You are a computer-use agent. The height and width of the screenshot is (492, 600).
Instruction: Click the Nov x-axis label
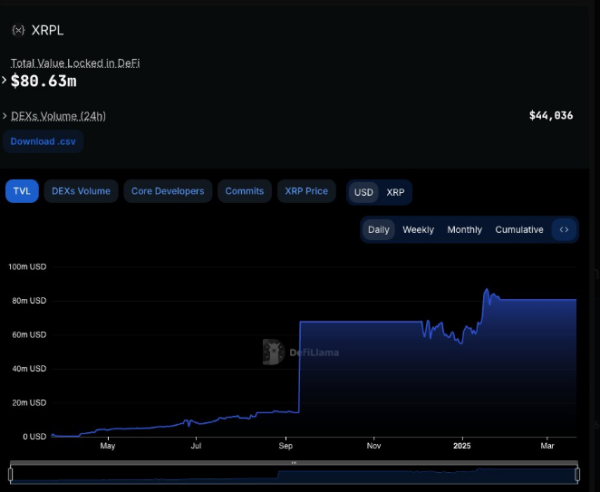tap(374, 446)
